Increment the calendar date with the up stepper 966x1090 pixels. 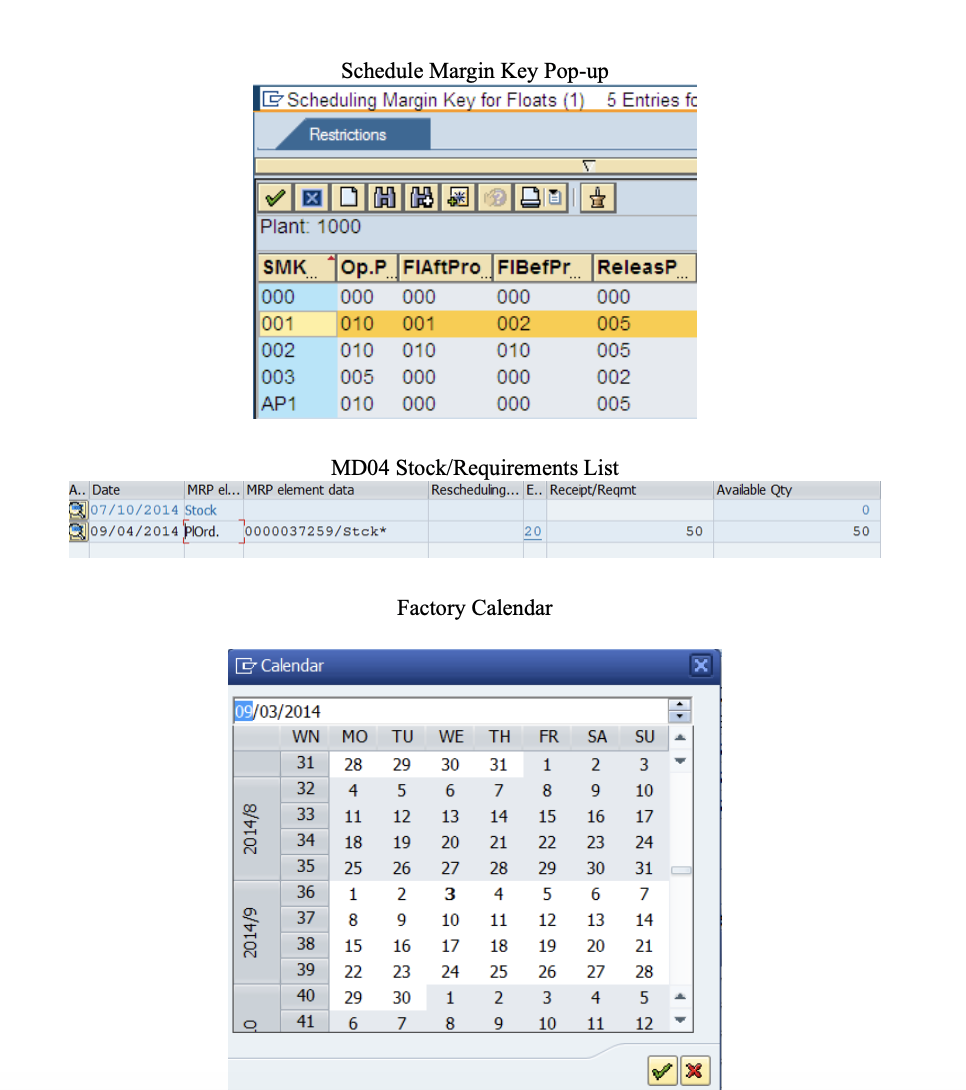tap(680, 705)
